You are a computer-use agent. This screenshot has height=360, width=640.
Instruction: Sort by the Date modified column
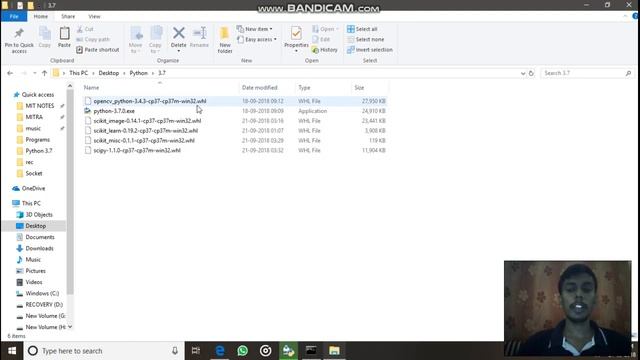(x=260, y=88)
